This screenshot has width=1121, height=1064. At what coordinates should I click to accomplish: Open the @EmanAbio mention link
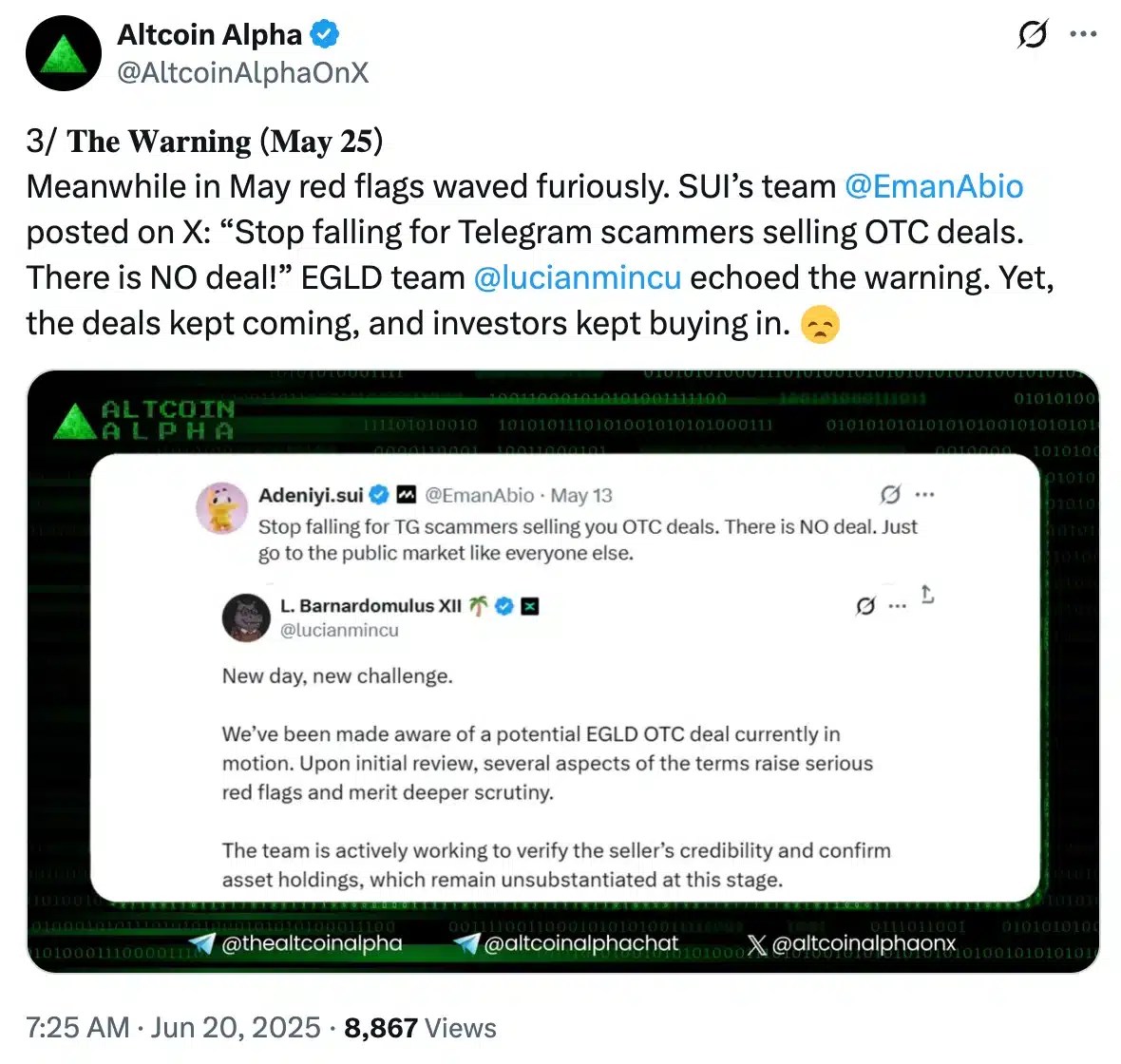click(934, 187)
